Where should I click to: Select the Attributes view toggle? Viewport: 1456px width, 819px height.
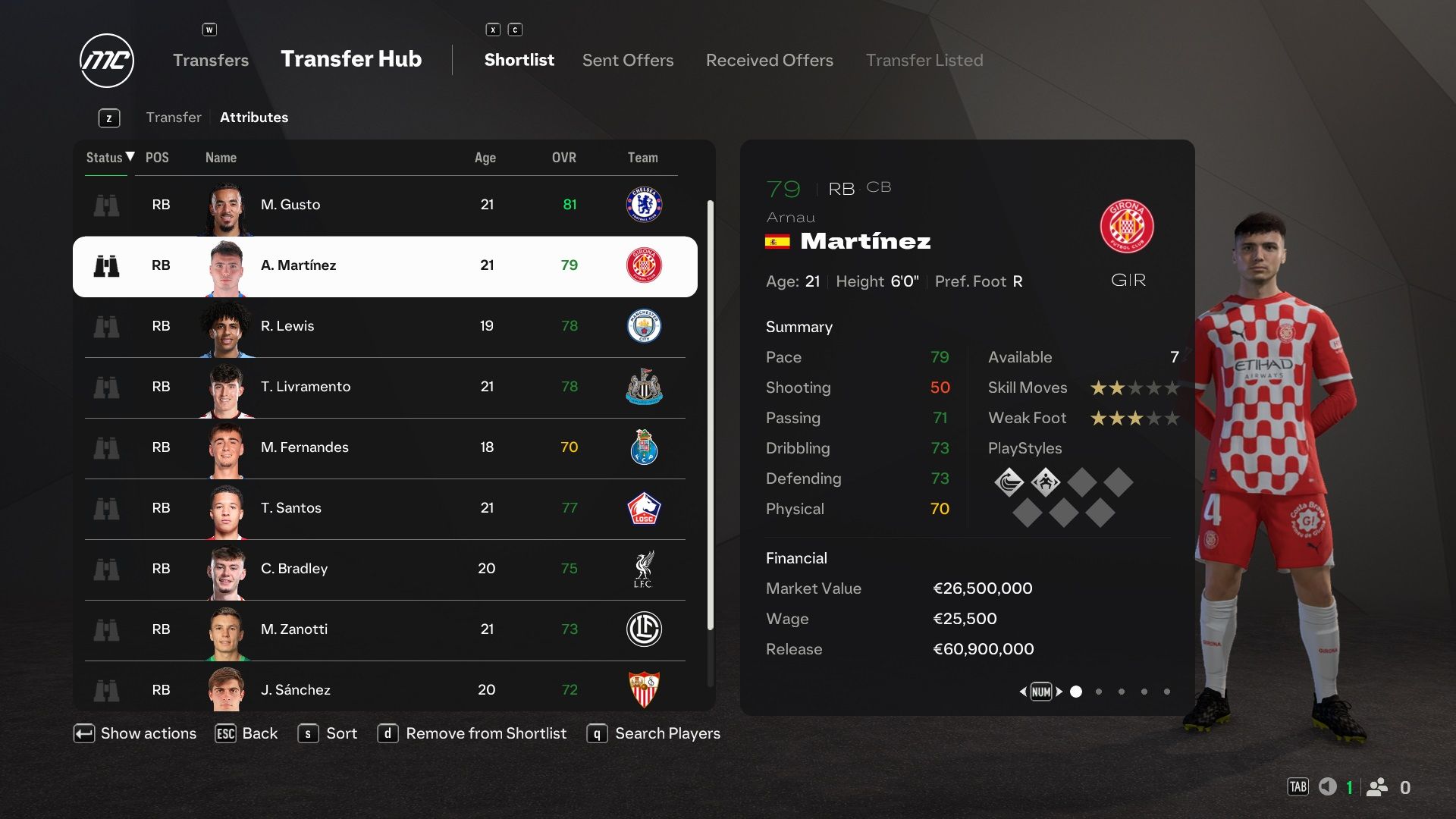[x=254, y=118]
